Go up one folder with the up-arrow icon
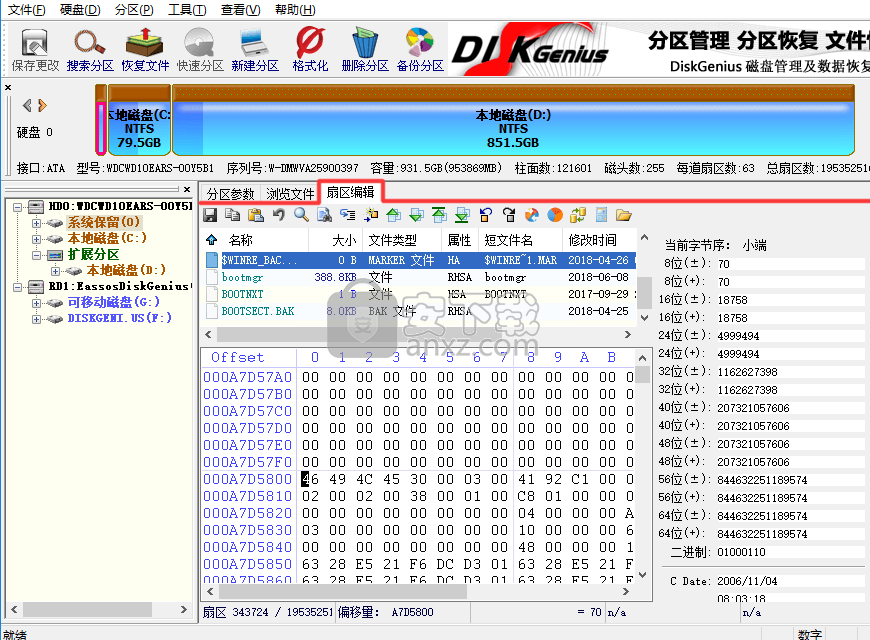The image size is (870, 640). click(211, 240)
